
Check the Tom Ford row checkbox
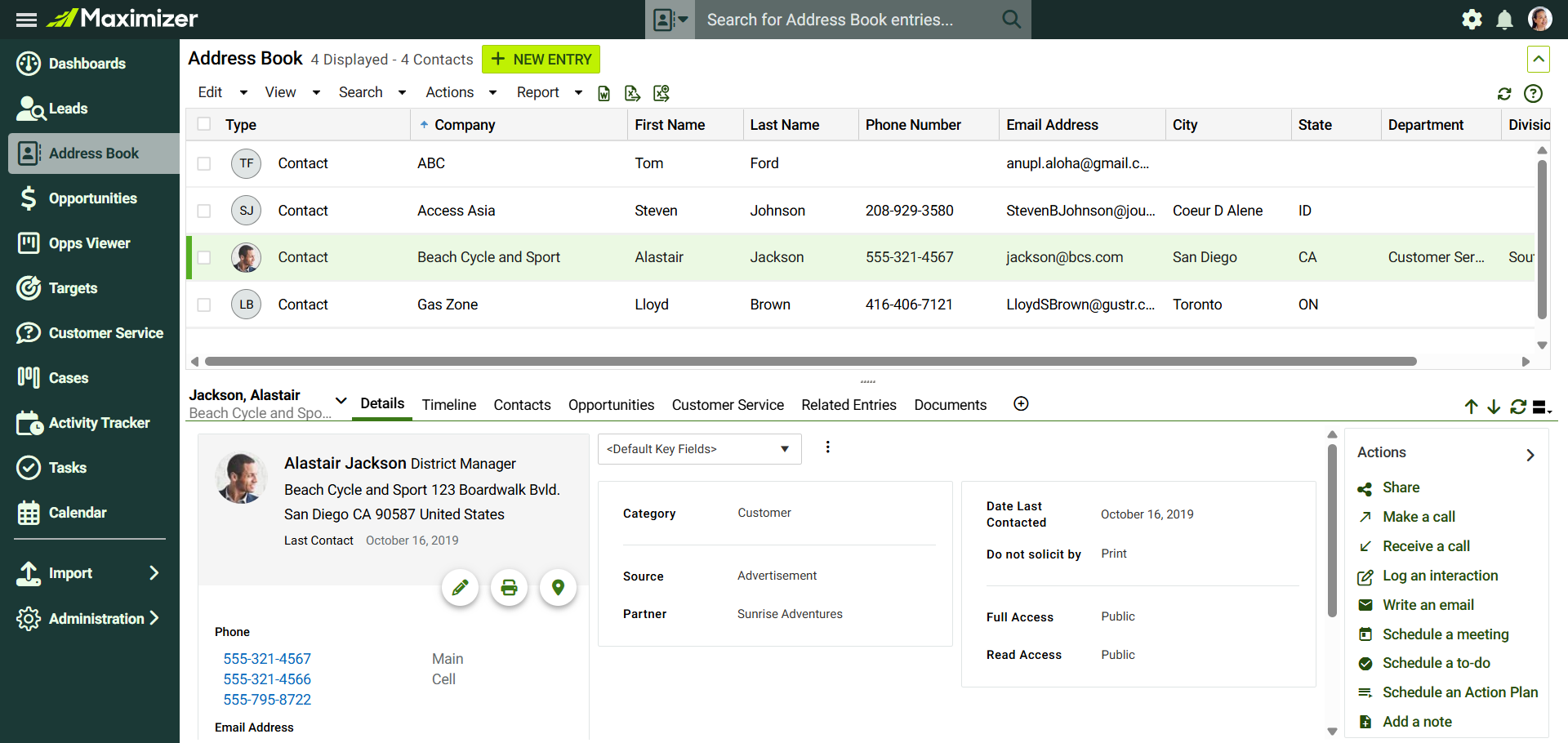click(204, 163)
